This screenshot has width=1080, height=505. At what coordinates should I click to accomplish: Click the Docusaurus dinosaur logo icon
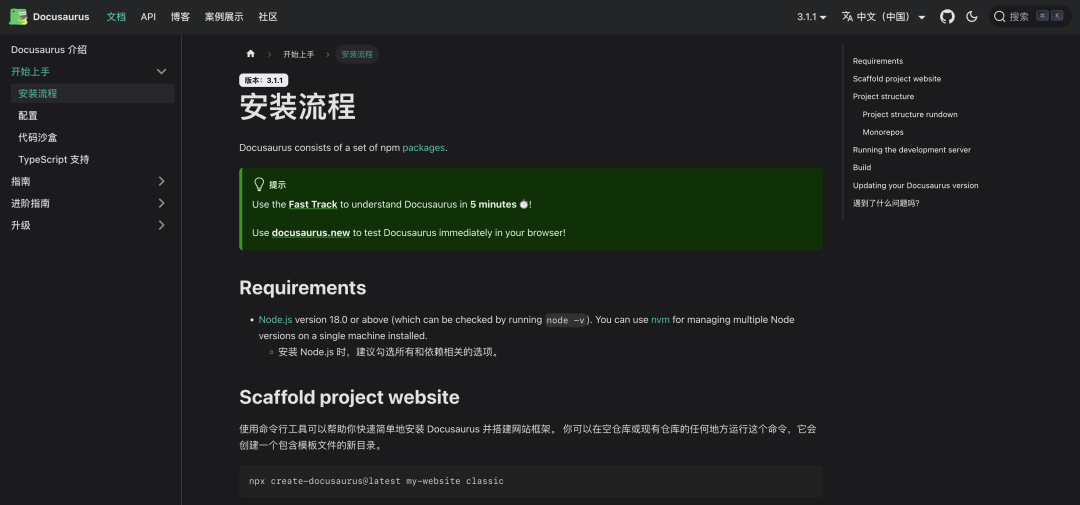[x=18, y=17]
